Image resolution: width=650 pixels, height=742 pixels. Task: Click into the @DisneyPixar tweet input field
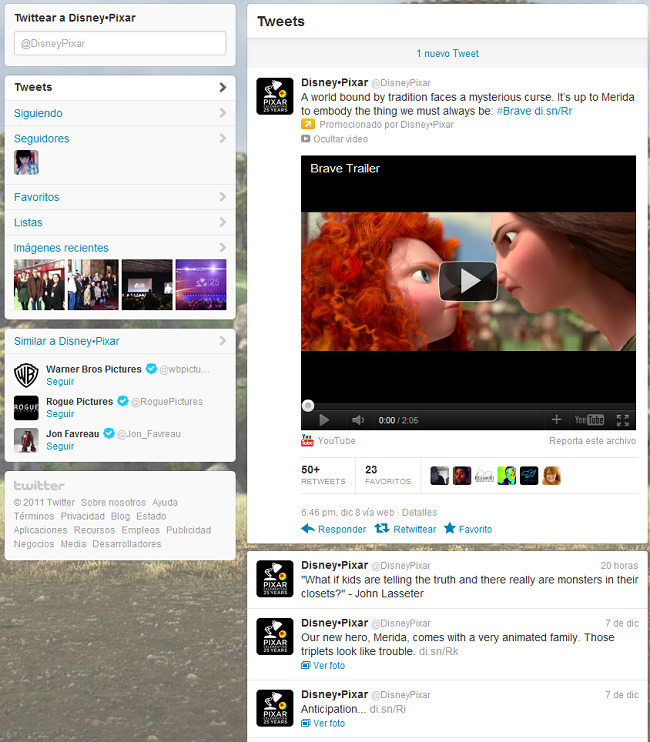(x=120, y=44)
